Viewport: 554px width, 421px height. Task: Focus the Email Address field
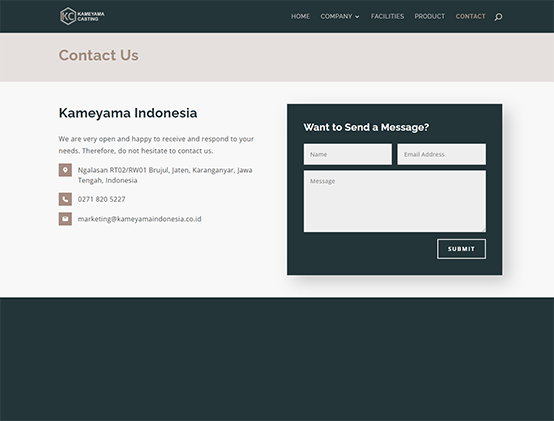pos(441,154)
